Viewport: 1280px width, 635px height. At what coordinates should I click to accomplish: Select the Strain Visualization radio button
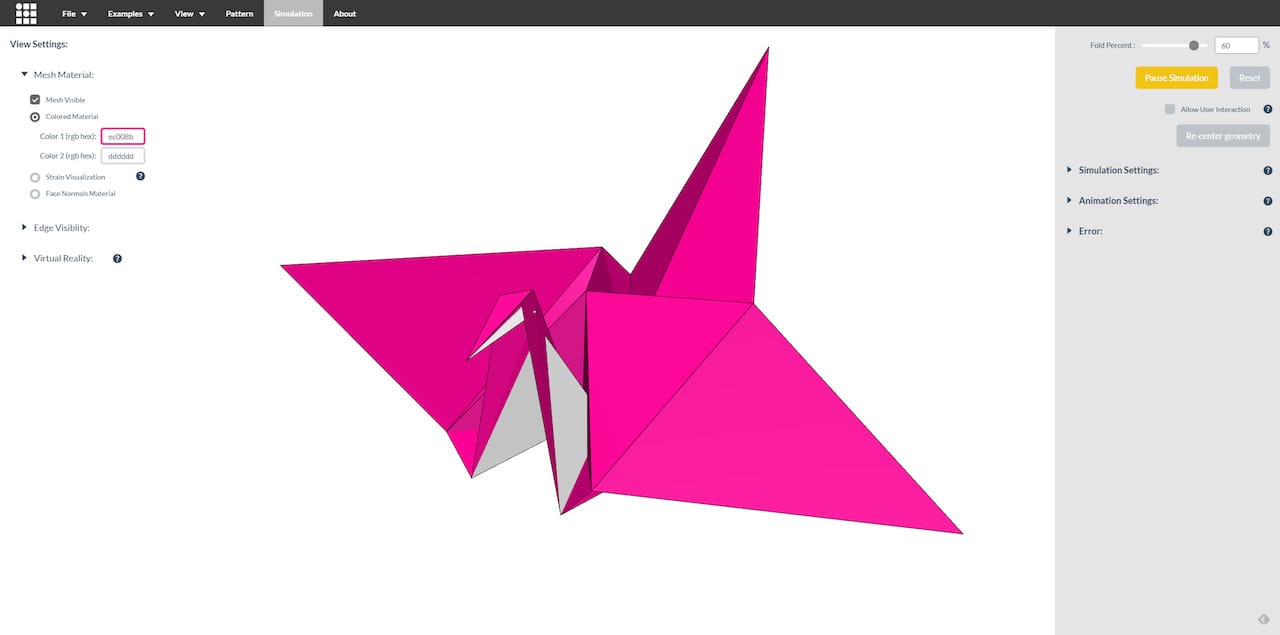point(35,177)
